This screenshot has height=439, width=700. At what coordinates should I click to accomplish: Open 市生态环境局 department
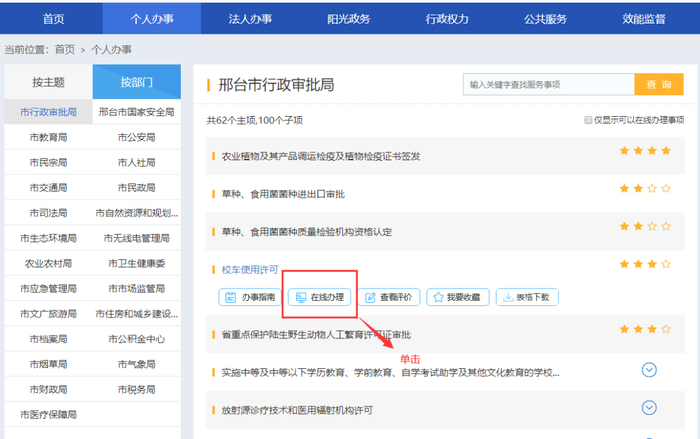(x=48, y=238)
